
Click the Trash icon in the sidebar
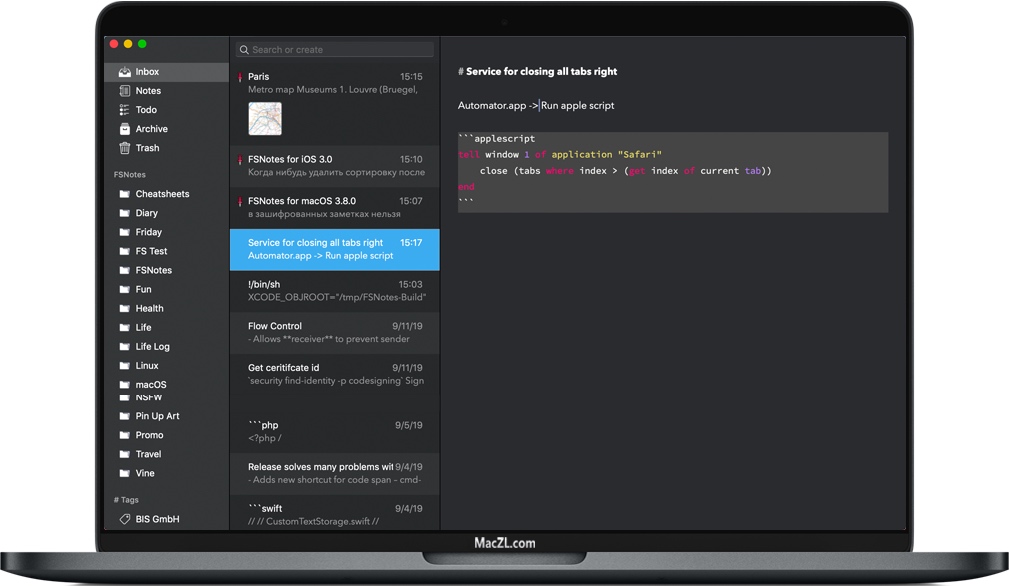124,147
